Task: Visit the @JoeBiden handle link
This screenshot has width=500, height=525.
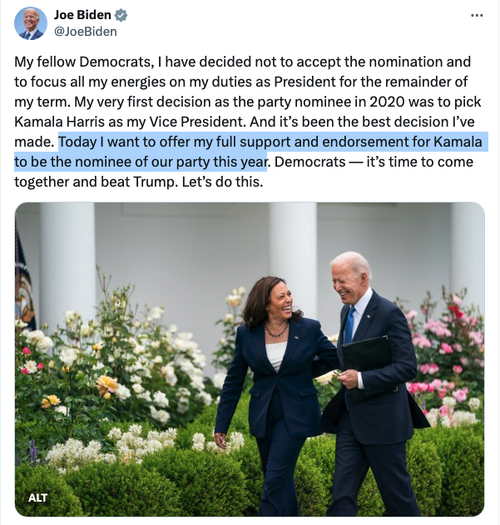Action: point(85,32)
